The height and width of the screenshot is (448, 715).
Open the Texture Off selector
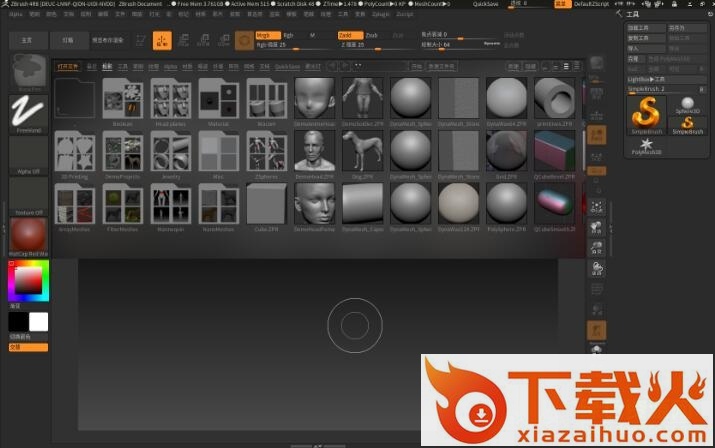(x=28, y=196)
